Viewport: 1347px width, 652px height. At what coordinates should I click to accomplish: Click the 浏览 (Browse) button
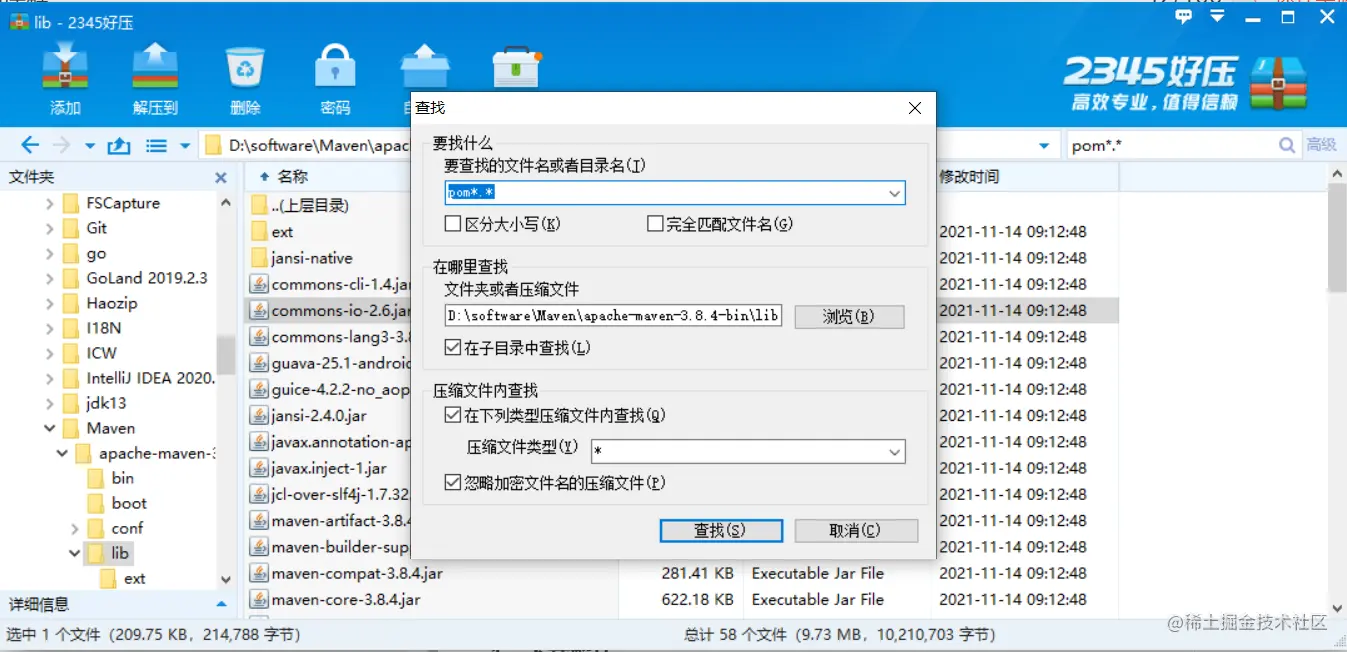click(x=849, y=316)
